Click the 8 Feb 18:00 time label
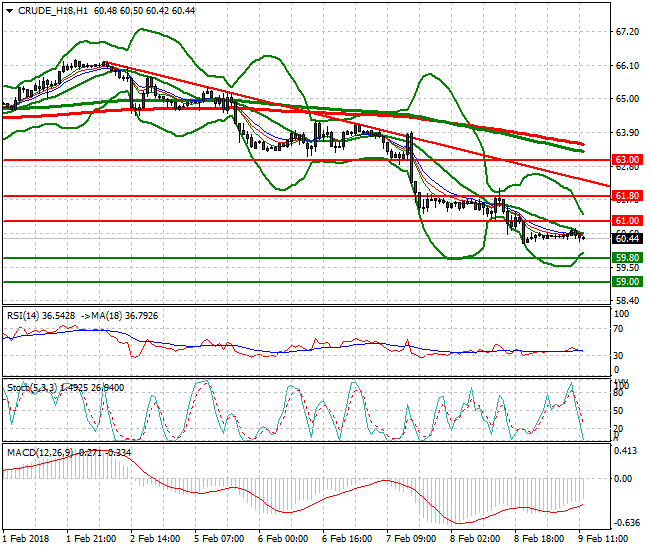 (539, 539)
